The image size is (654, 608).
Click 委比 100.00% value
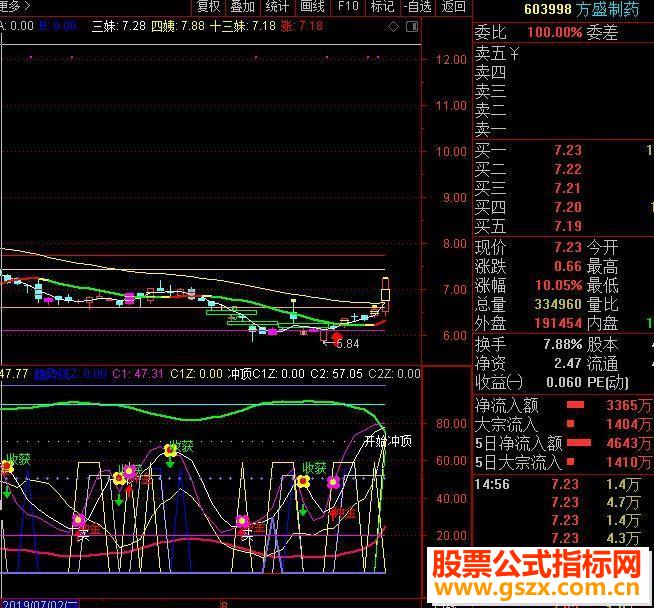coord(555,32)
